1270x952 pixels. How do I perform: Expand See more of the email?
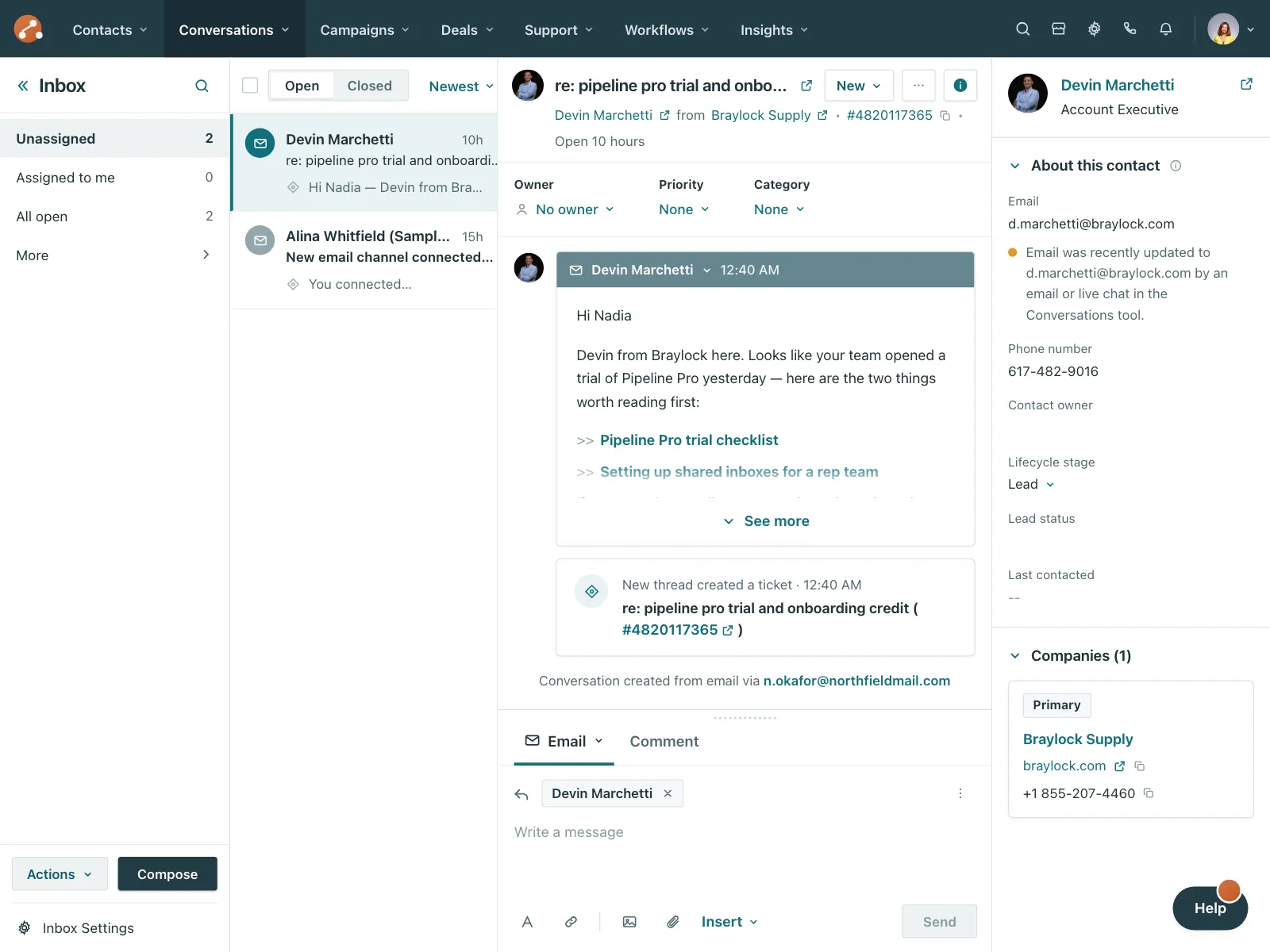[766, 521]
